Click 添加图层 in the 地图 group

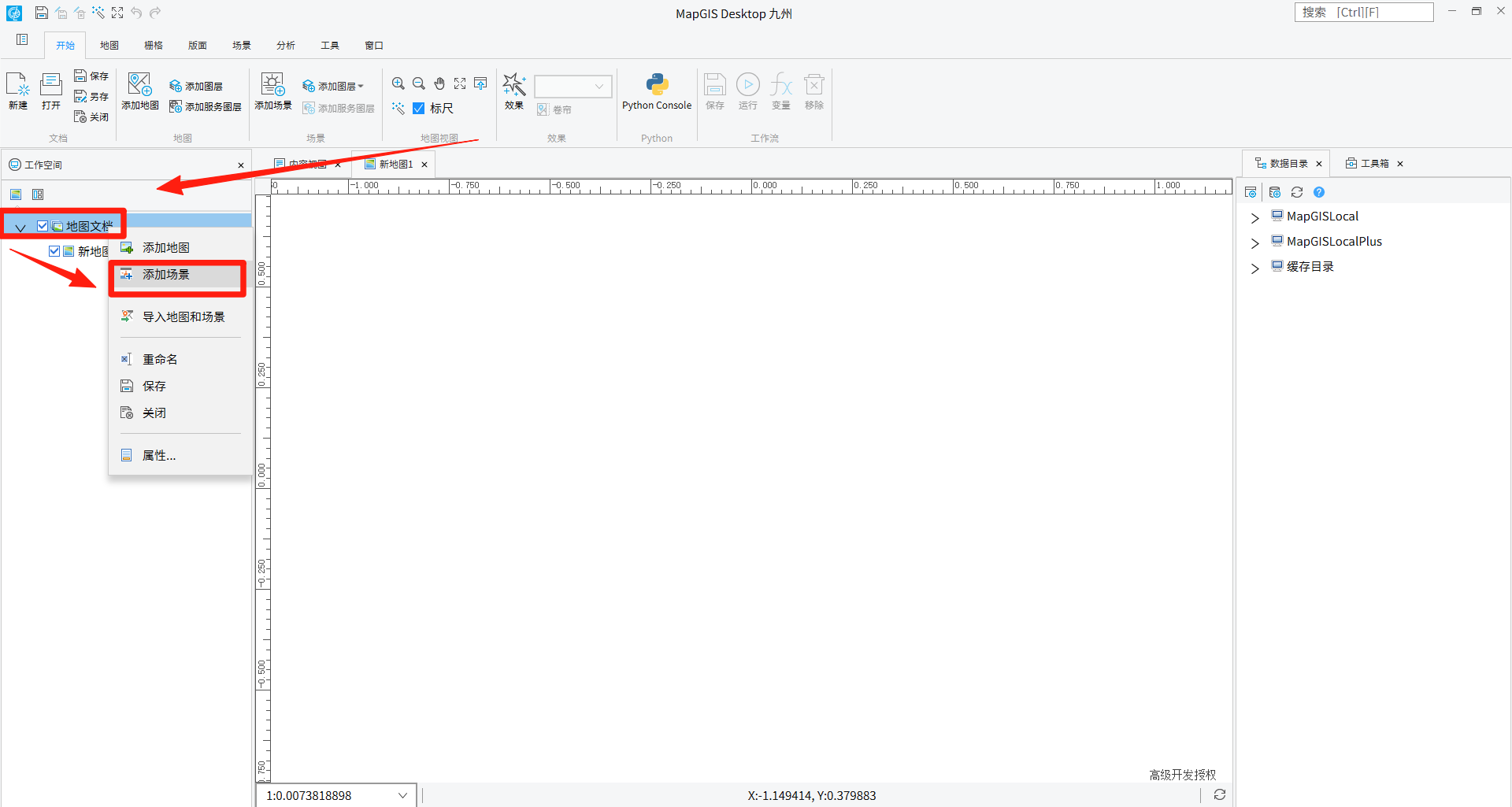(x=196, y=86)
